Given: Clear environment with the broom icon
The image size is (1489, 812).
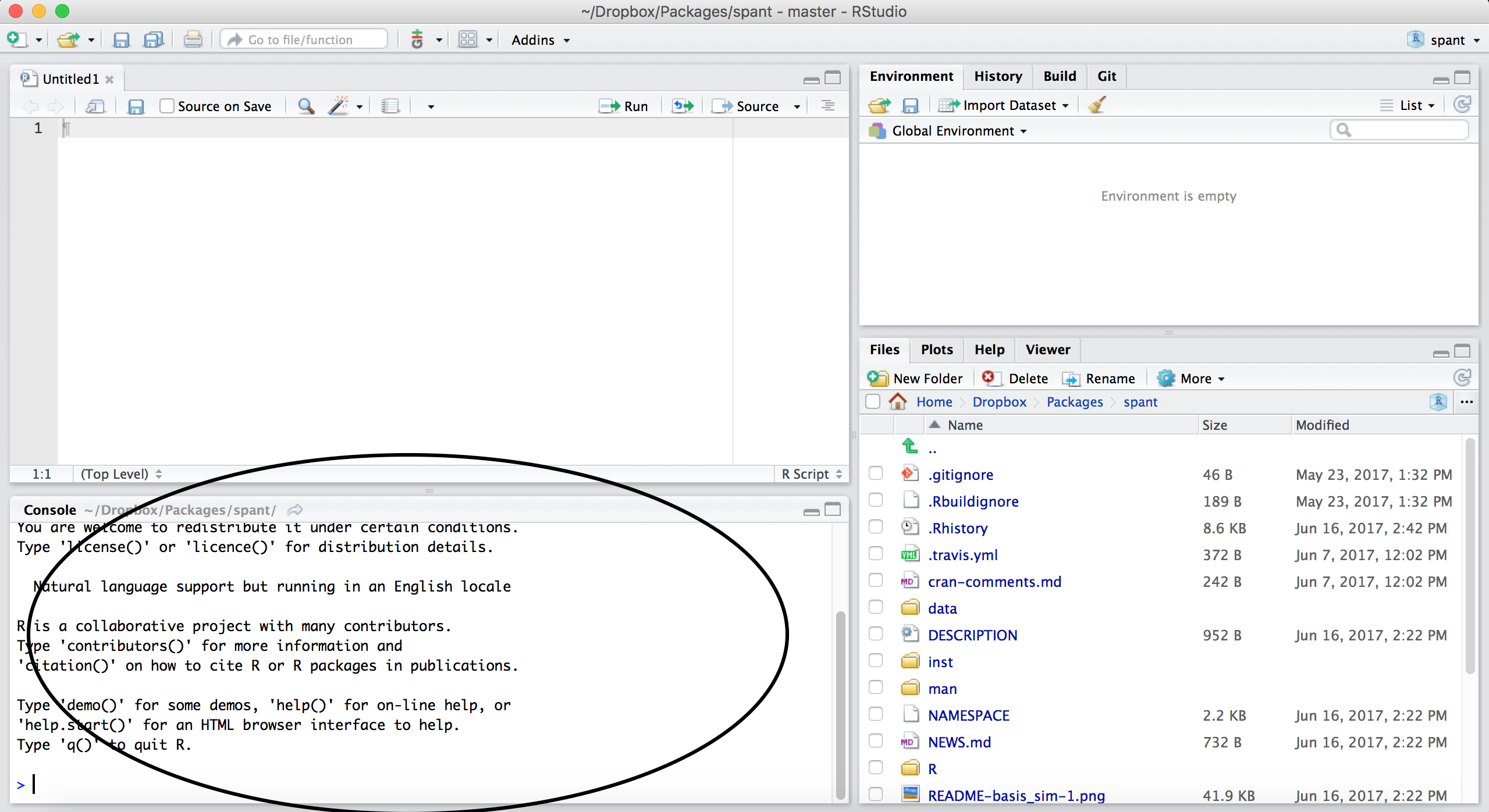Looking at the screenshot, I should tap(1097, 105).
